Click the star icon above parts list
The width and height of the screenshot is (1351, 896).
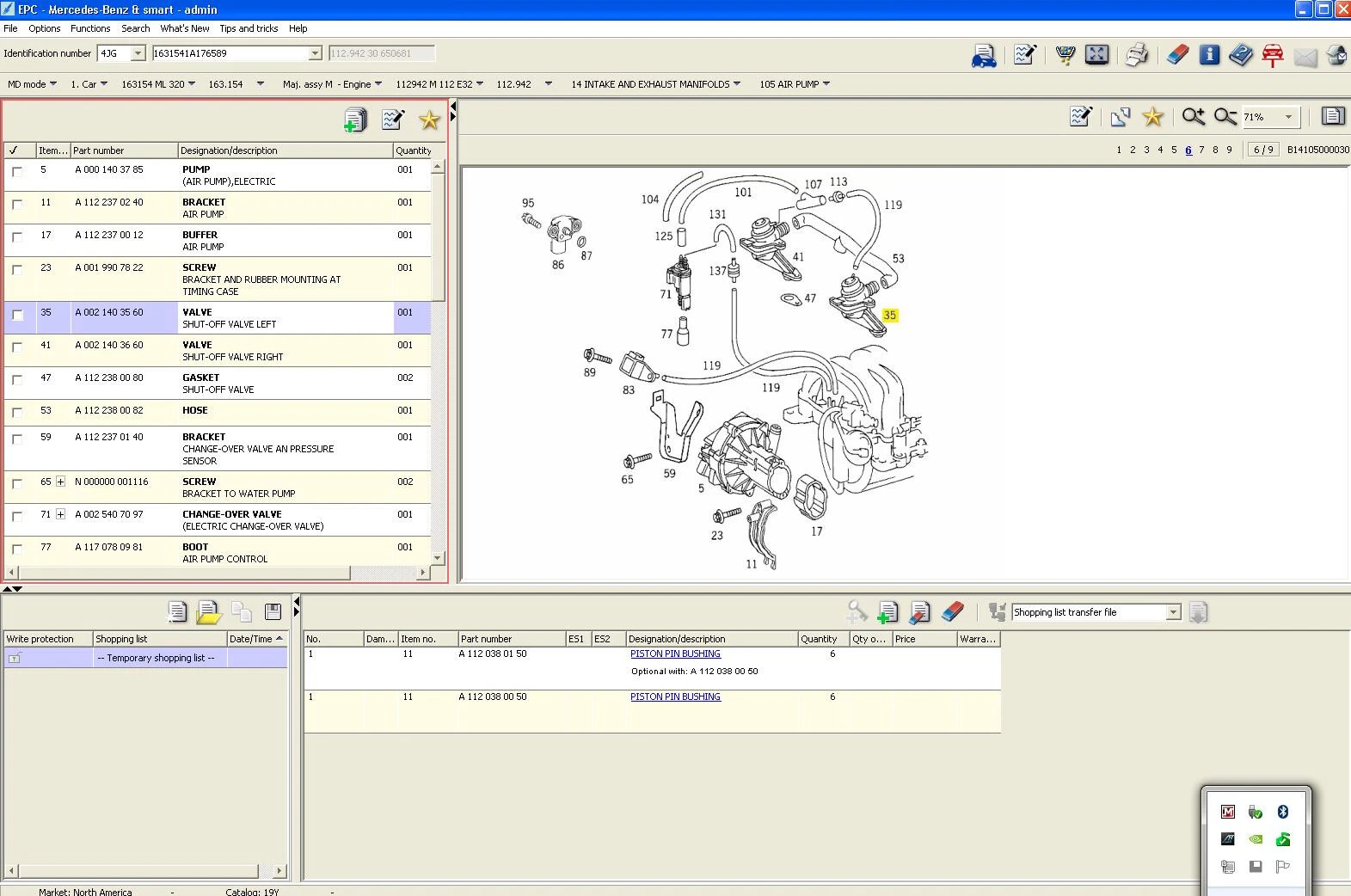pos(429,120)
